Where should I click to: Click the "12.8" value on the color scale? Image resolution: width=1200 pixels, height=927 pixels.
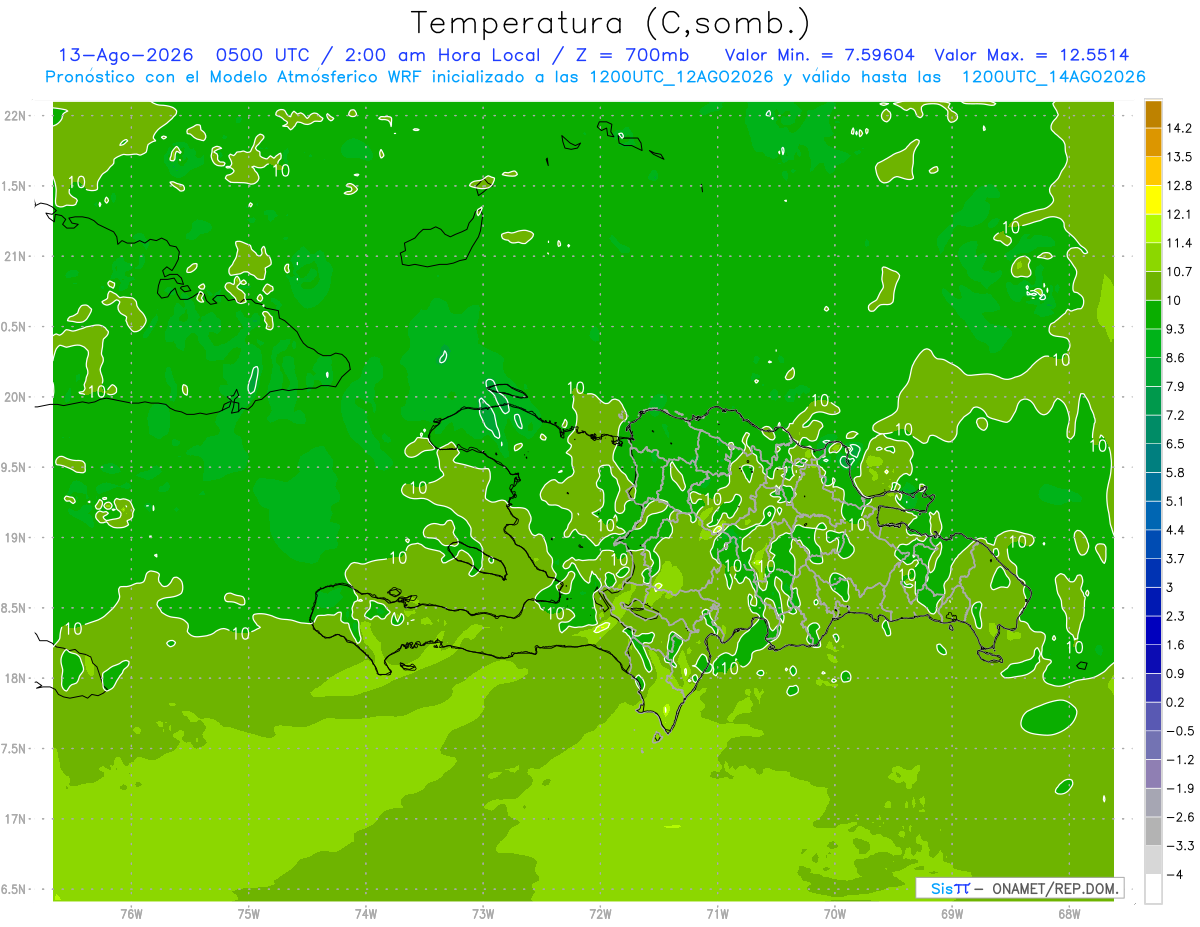coord(1179,185)
